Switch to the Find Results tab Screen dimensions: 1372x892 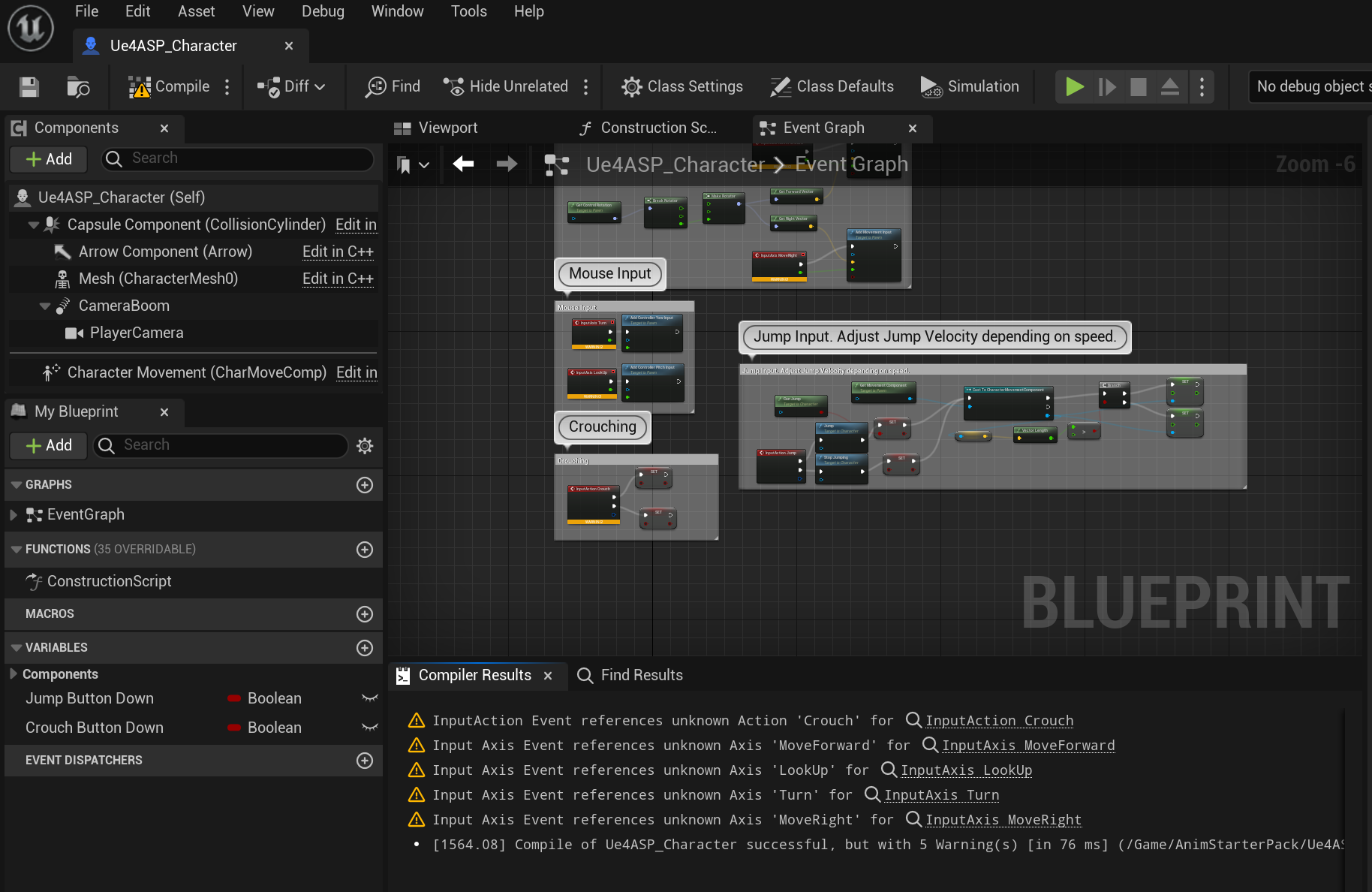pyautogui.click(x=630, y=676)
